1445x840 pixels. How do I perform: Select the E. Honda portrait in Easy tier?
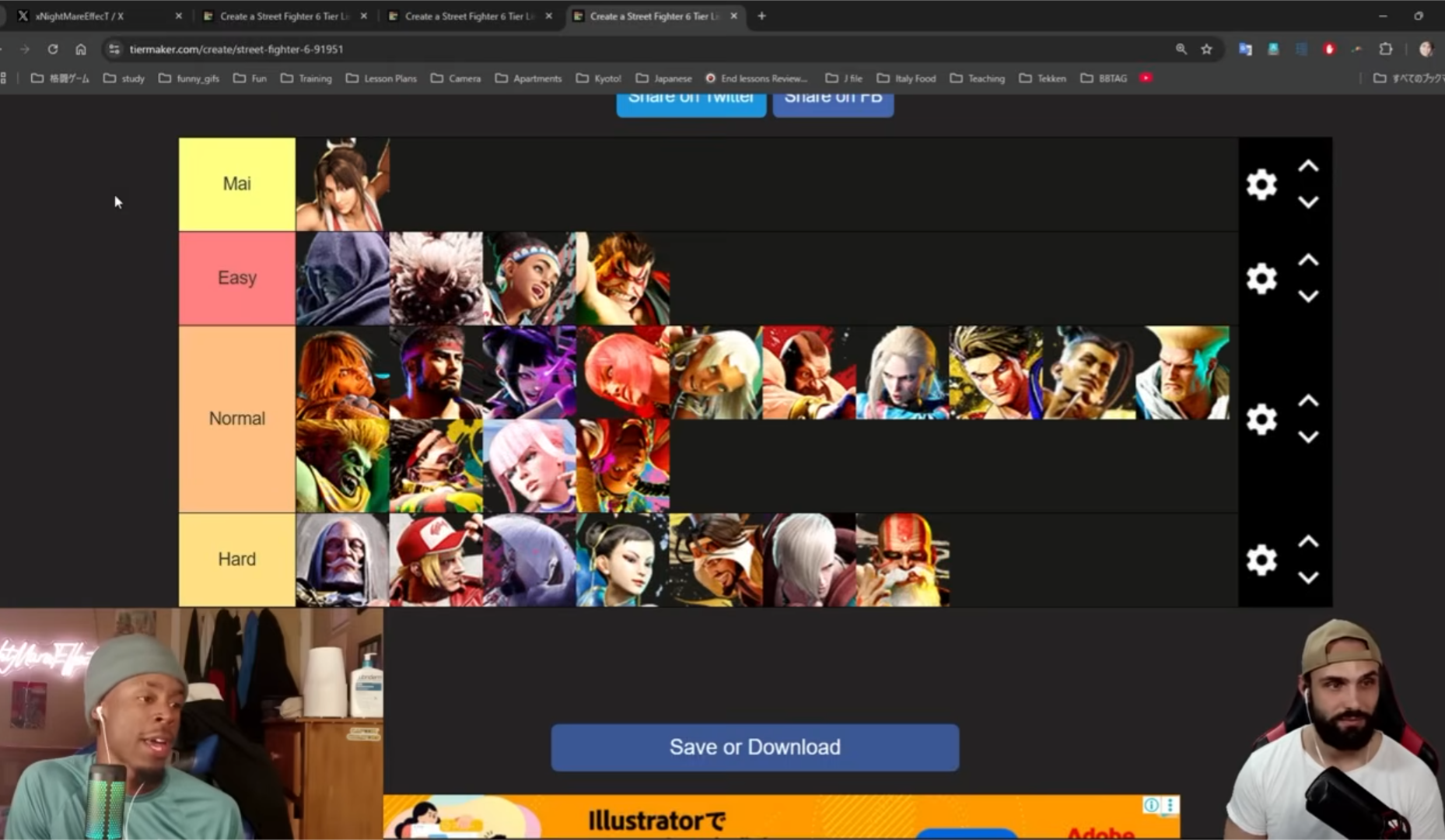pyautogui.click(x=623, y=278)
